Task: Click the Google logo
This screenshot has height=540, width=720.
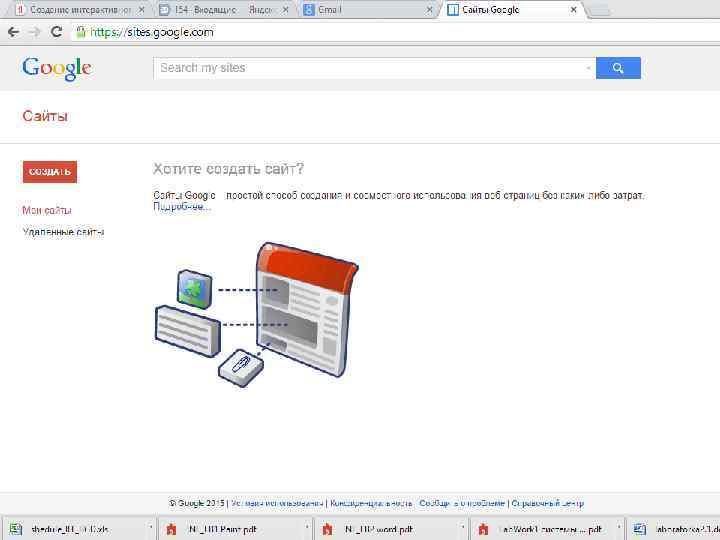Action: (57, 69)
